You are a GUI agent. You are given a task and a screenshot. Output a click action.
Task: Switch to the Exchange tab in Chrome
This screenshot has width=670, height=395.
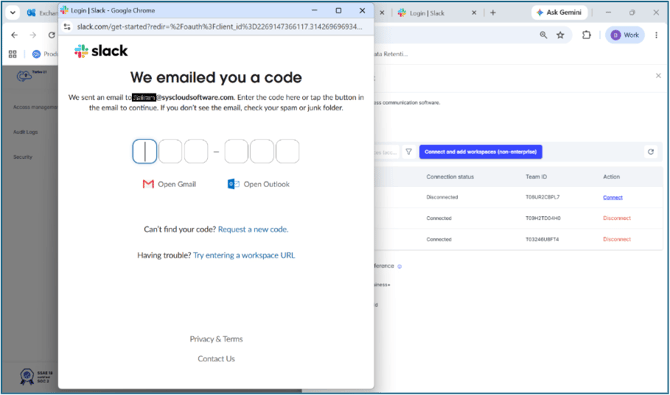43,13
